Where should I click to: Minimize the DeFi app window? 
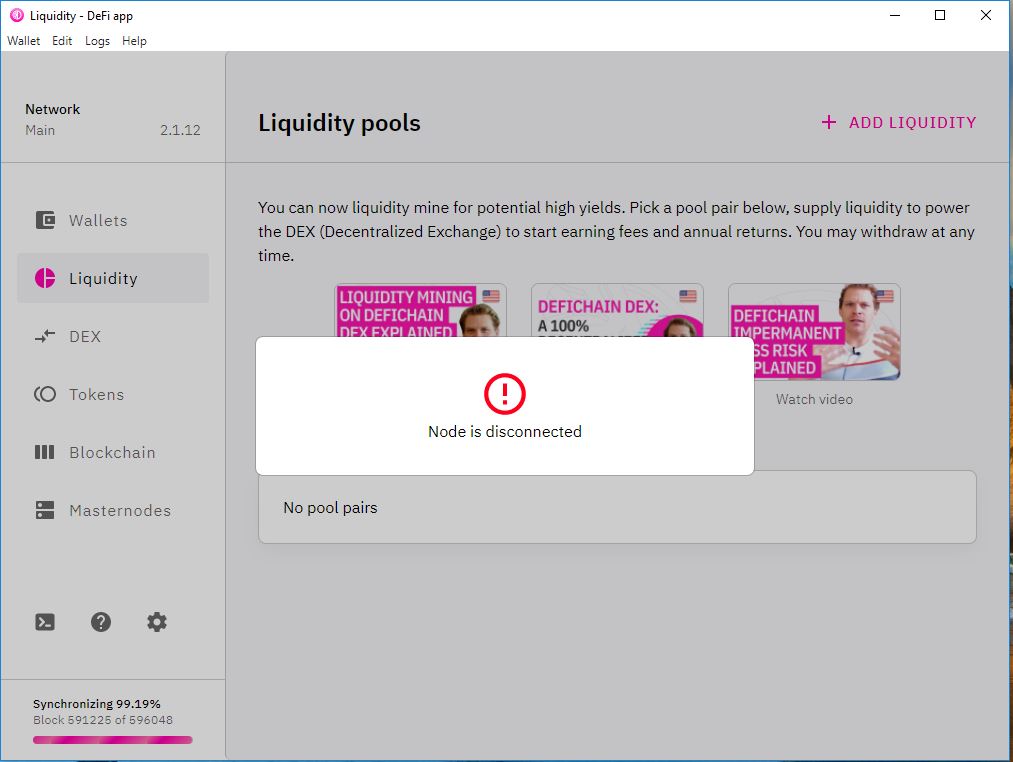(x=895, y=16)
